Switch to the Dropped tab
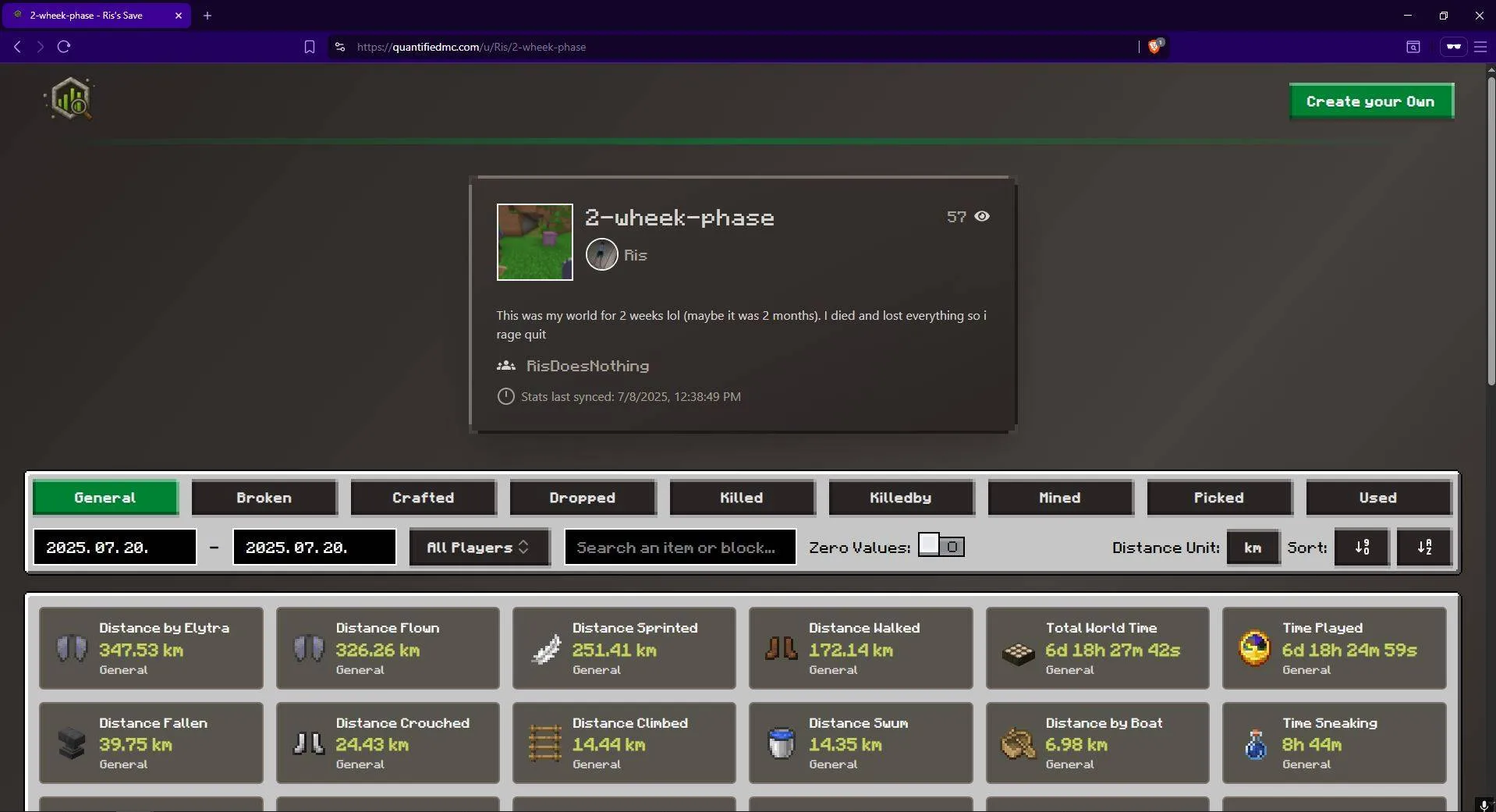The image size is (1496, 812). [583, 498]
